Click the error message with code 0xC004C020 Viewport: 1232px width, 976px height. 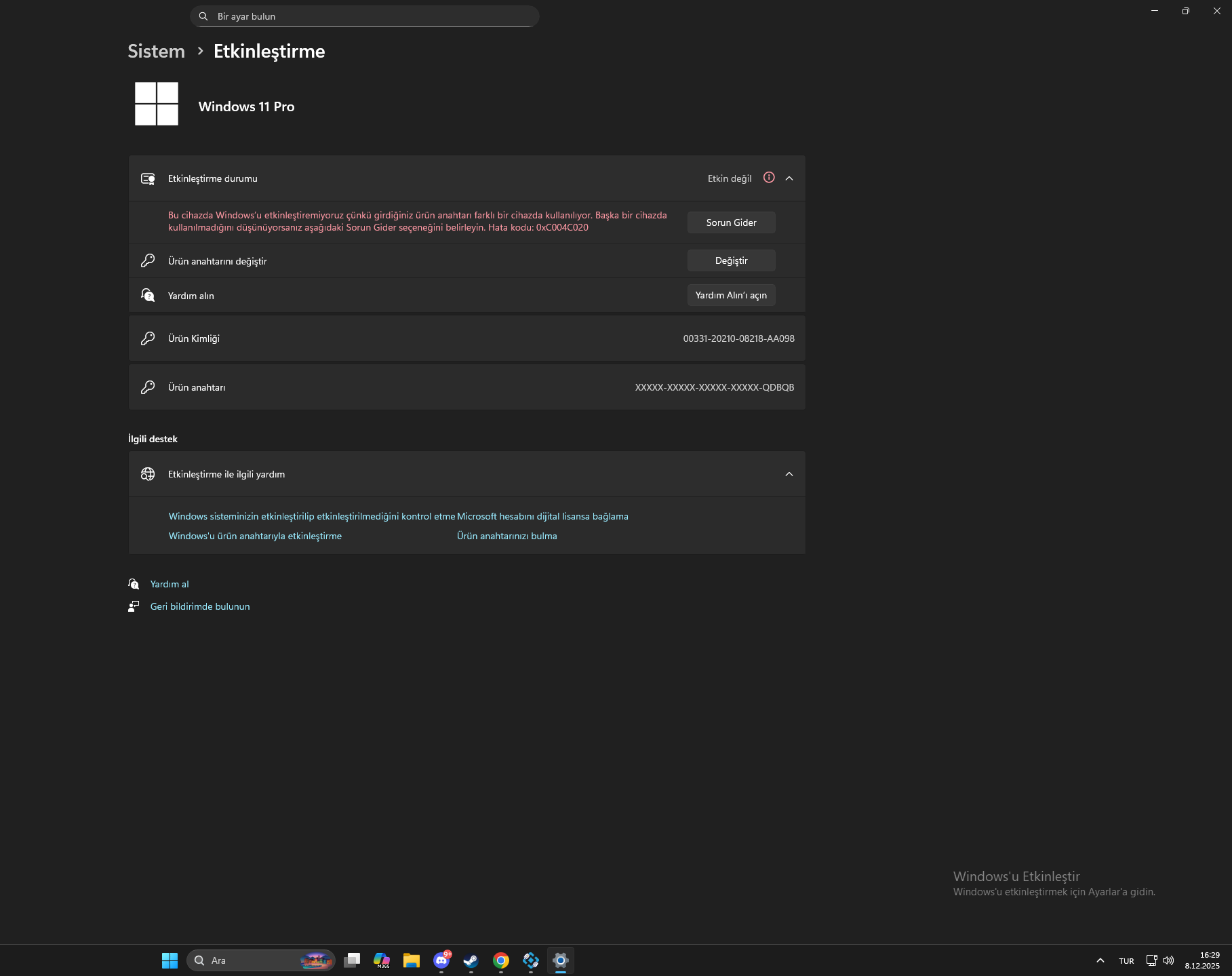point(418,221)
